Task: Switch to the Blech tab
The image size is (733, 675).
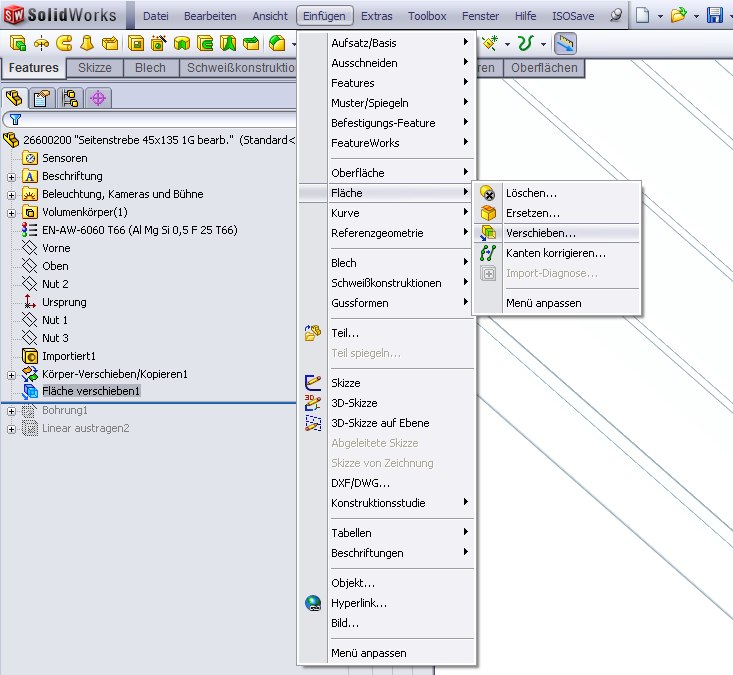Action: coord(150,68)
